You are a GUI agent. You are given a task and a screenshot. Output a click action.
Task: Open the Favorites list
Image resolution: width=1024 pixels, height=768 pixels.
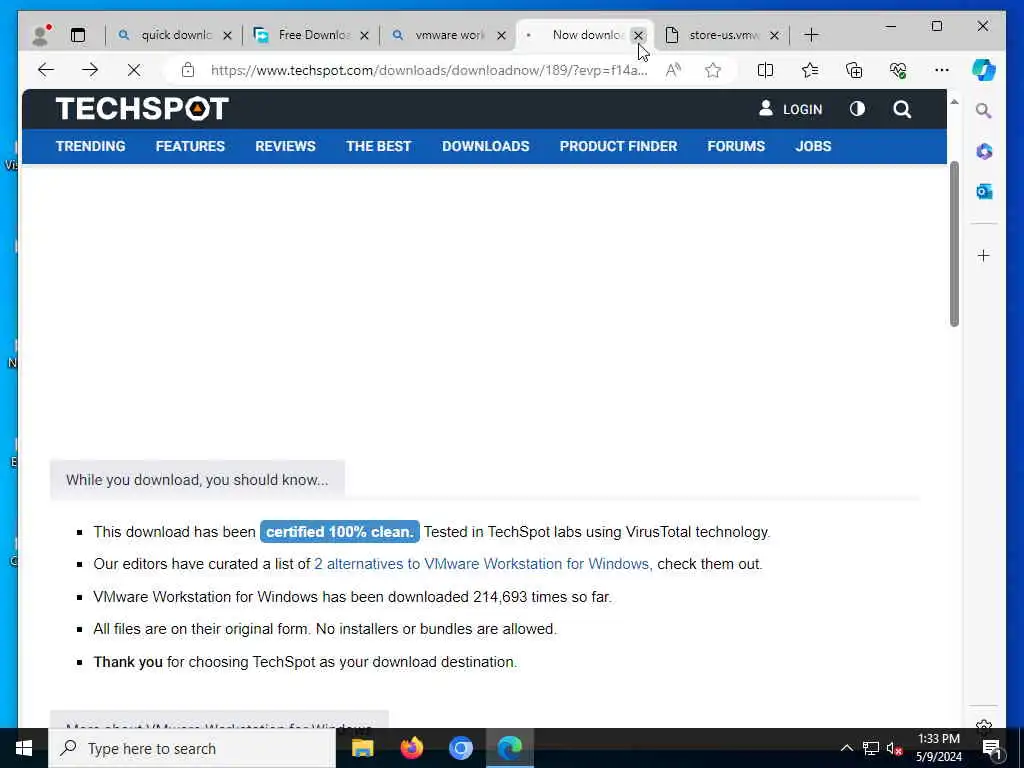point(810,70)
